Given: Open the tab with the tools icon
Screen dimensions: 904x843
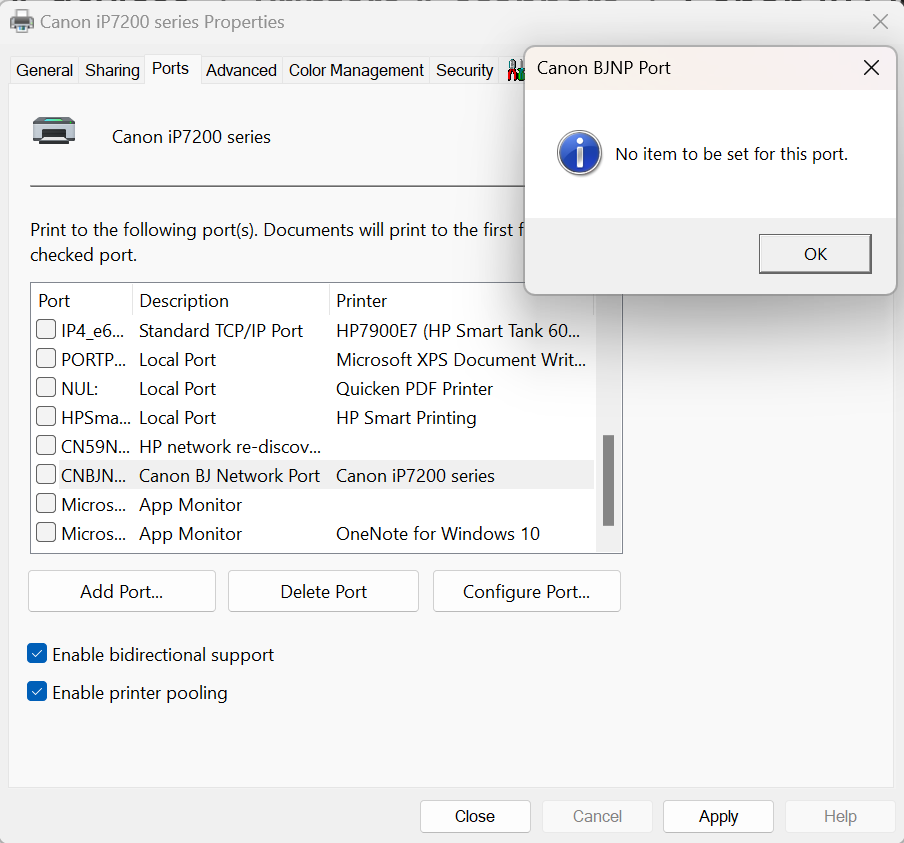Looking at the screenshot, I should coord(514,70).
